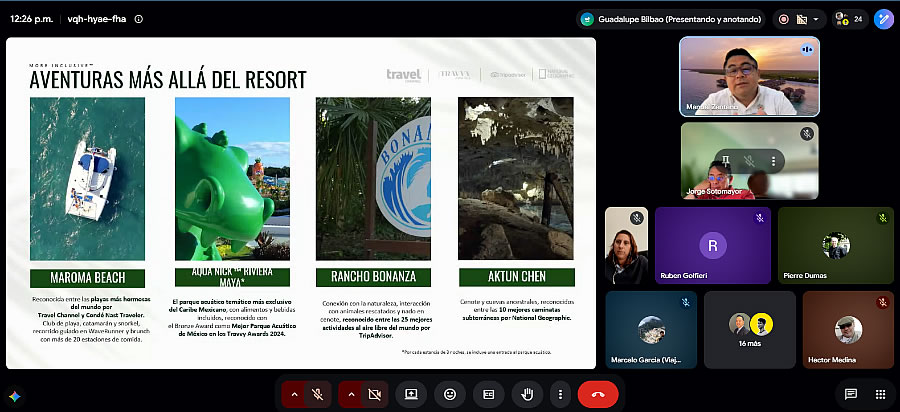Viewport: 900px width, 412px height.
Task: Click the slide title AVENTURAS MÁS ALLÁ DEL RESORT
Action: pos(168,80)
